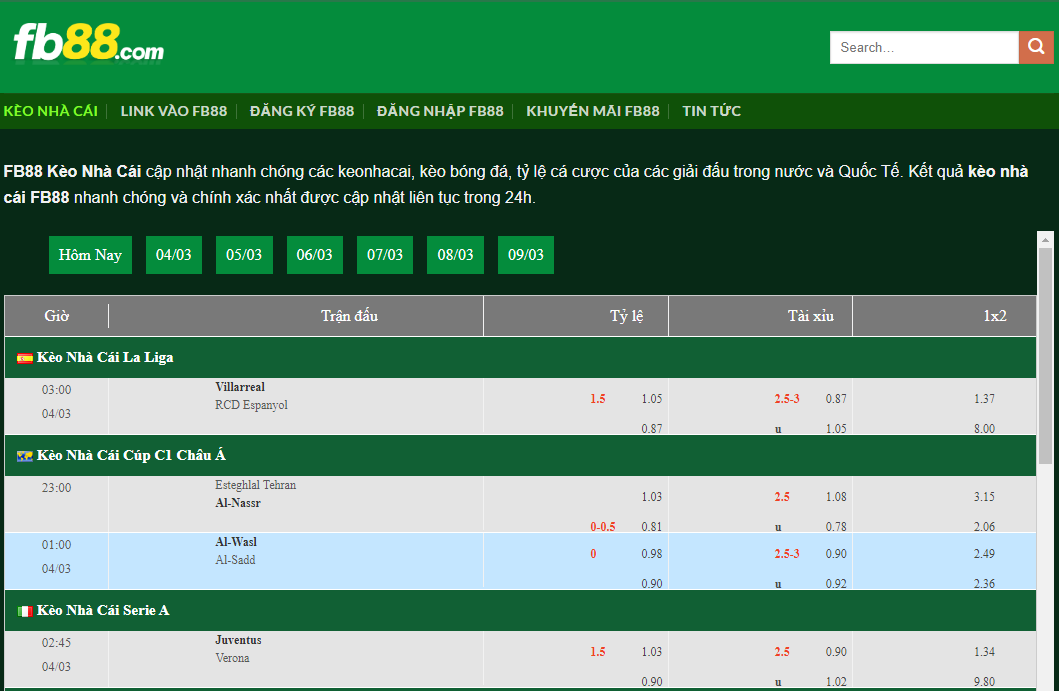Viewport: 1059px width, 691px height.
Task: Click the 1.34 odds for Juventus
Action: pos(984,652)
